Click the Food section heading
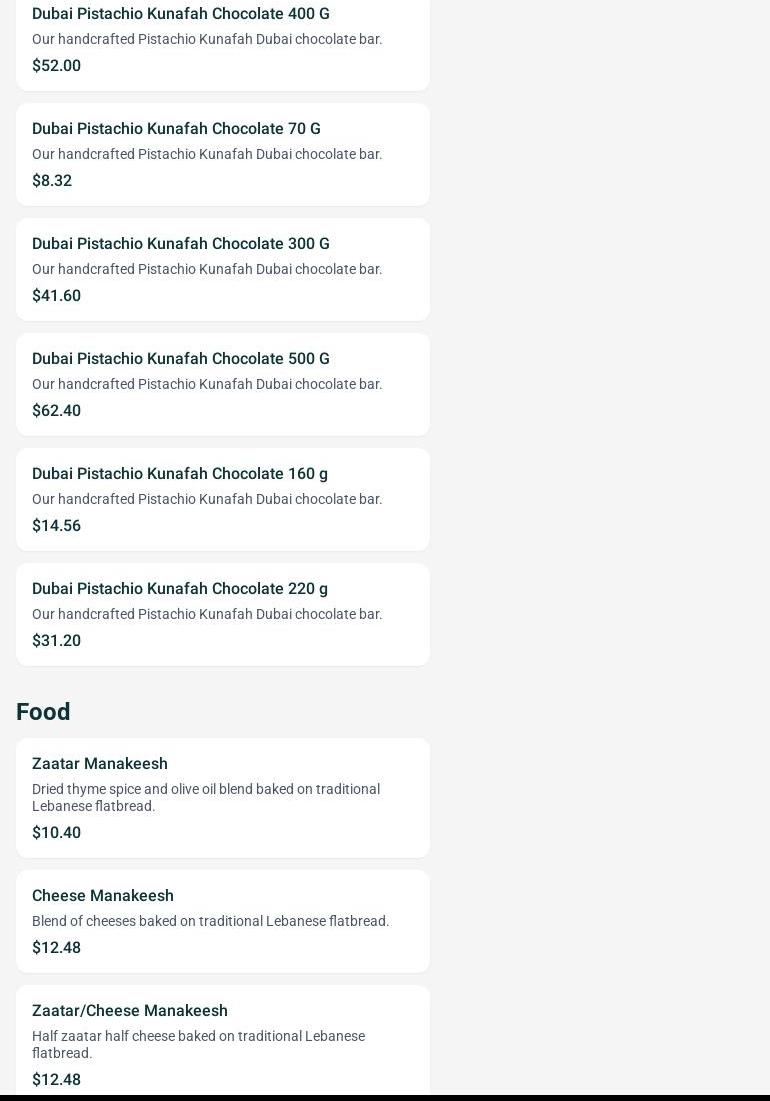 point(43,712)
